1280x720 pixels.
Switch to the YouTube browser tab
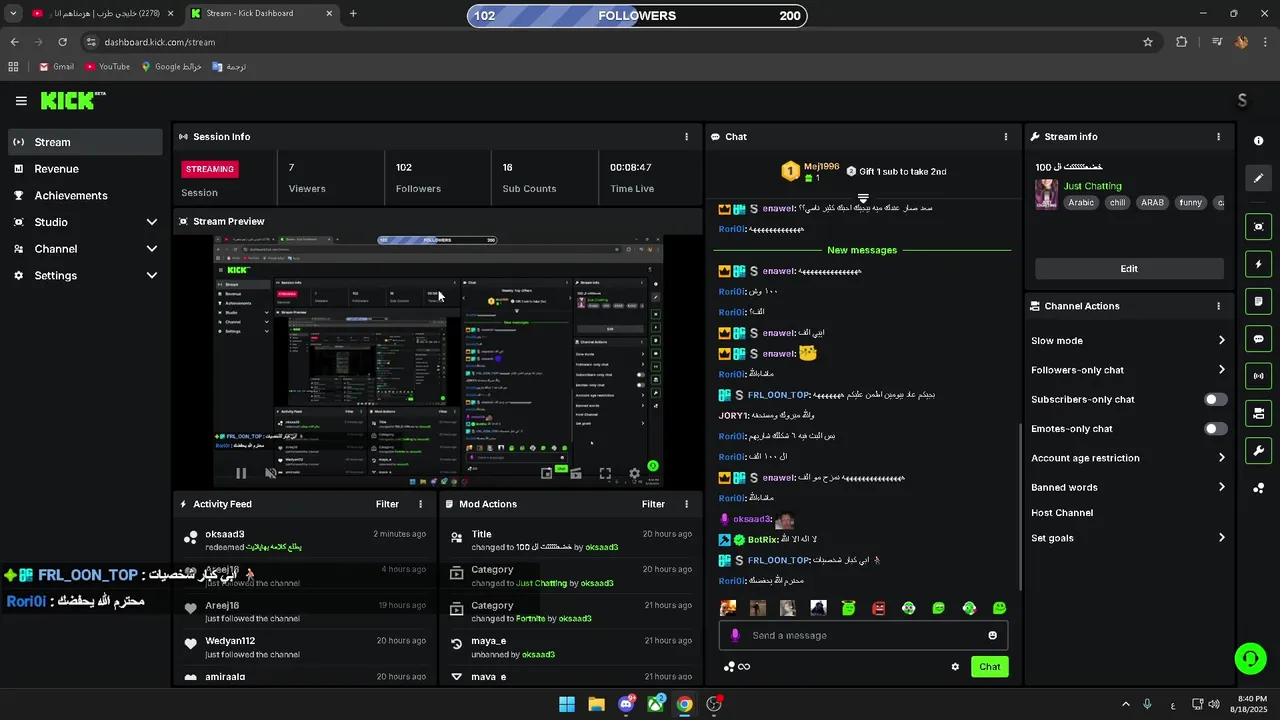[103, 14]
